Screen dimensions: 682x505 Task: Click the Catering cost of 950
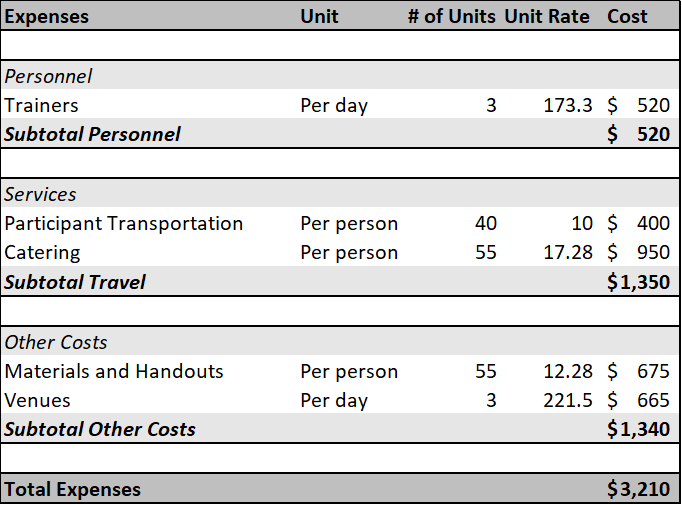[638, 252]
